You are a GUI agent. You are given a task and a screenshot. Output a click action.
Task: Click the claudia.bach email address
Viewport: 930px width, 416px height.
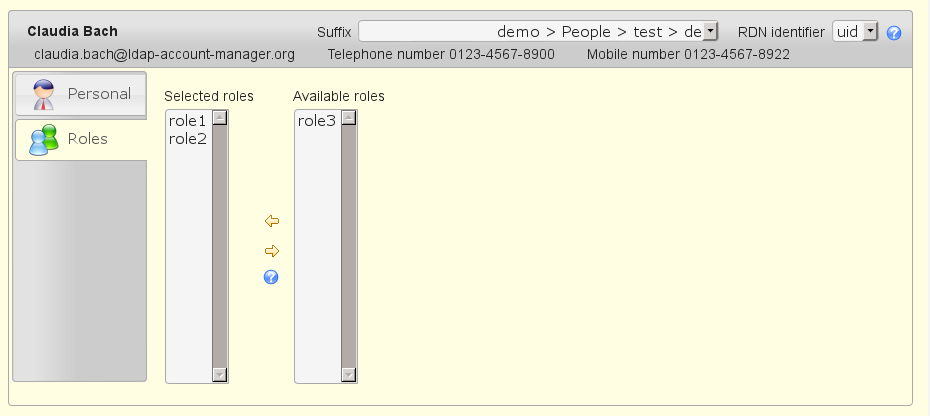165,54
